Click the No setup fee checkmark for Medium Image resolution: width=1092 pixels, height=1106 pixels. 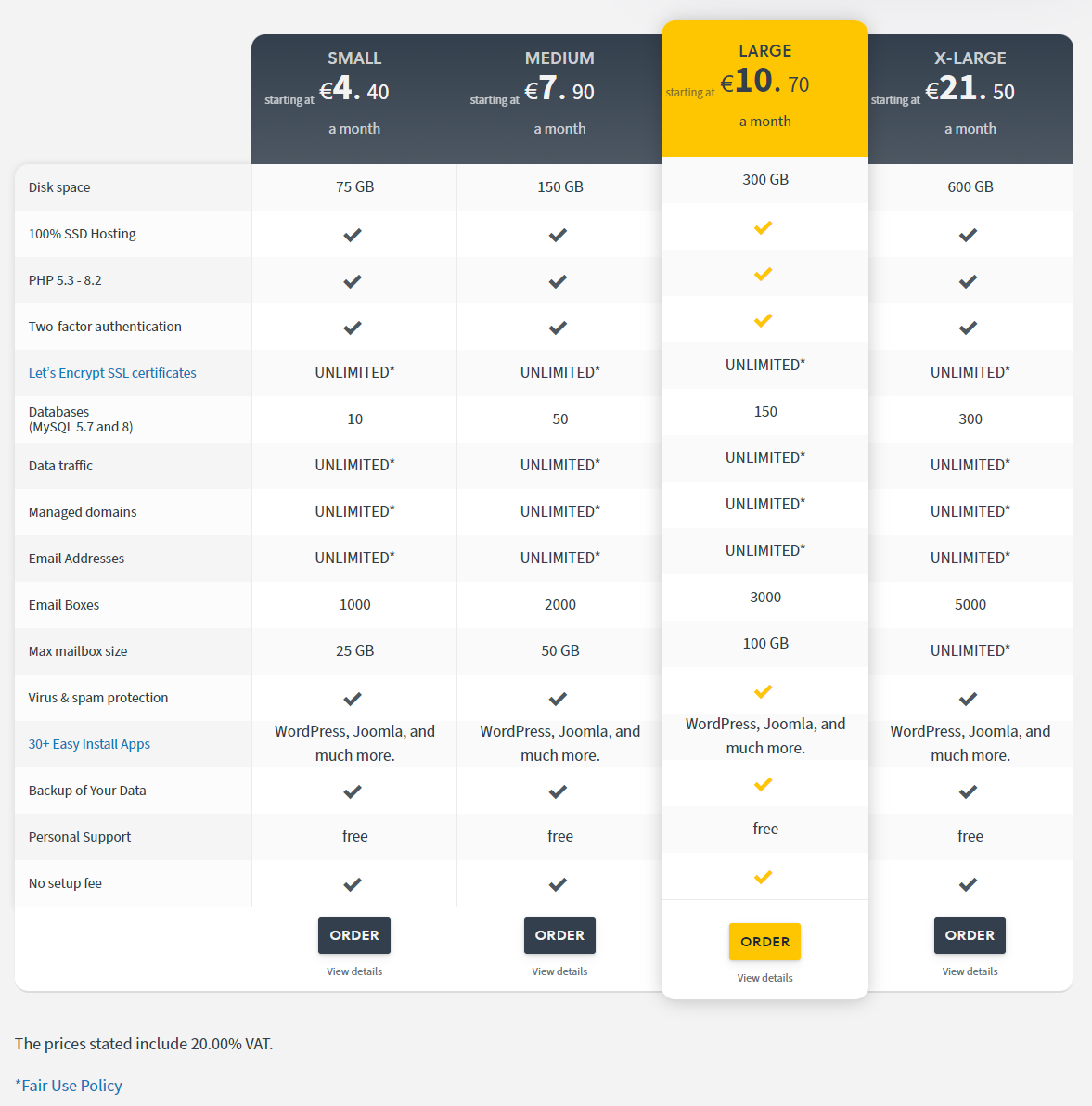[x=558, y=884]
